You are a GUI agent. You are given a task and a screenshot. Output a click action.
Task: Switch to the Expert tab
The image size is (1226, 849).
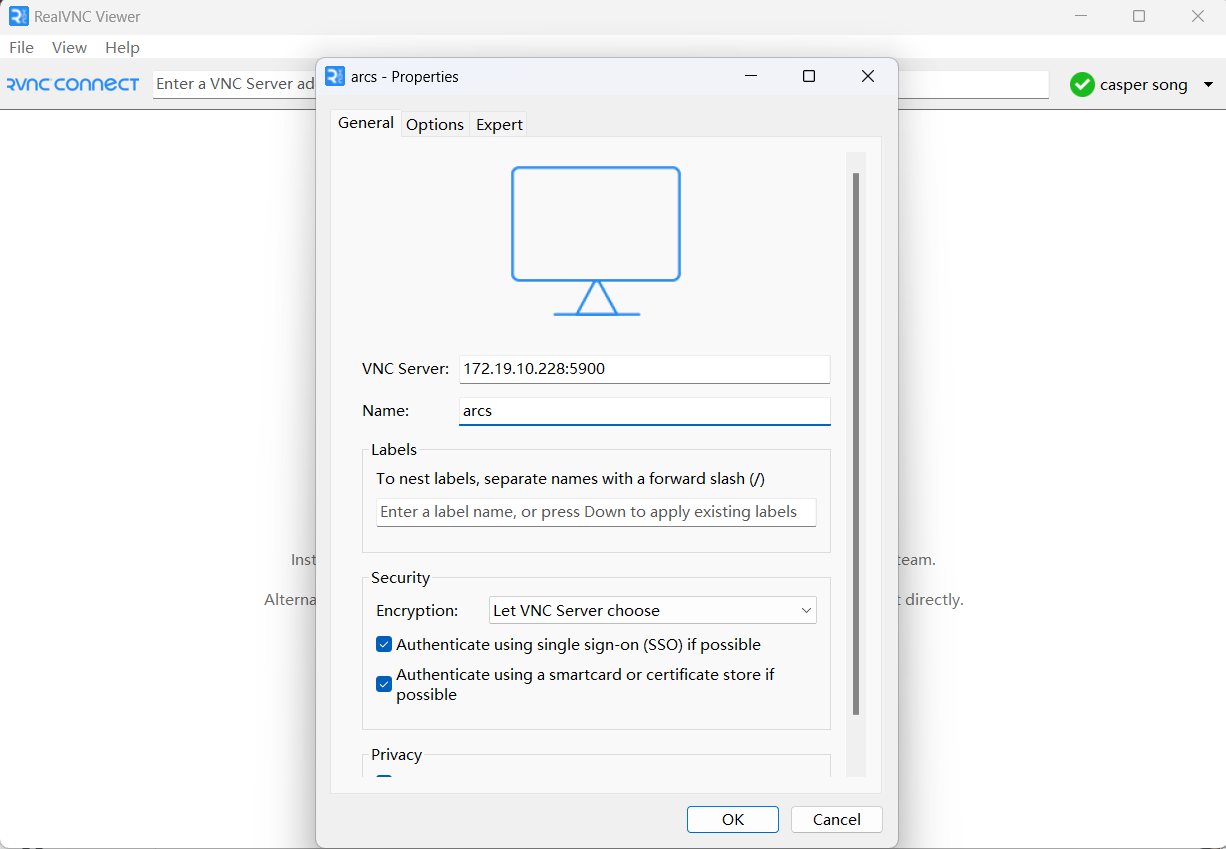click(x=499, y=124)
